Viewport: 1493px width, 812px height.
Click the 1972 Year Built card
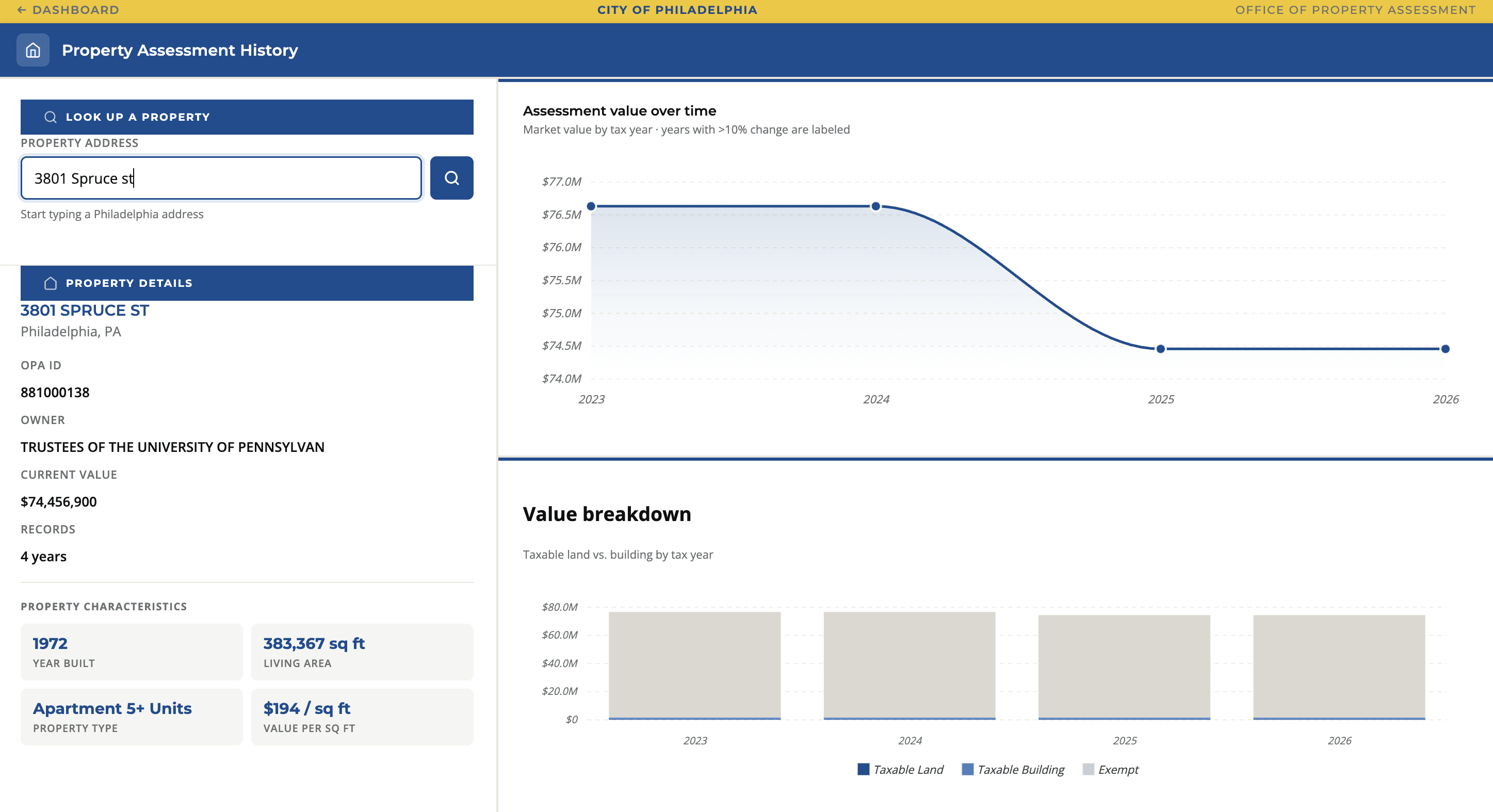coord(132,652)
